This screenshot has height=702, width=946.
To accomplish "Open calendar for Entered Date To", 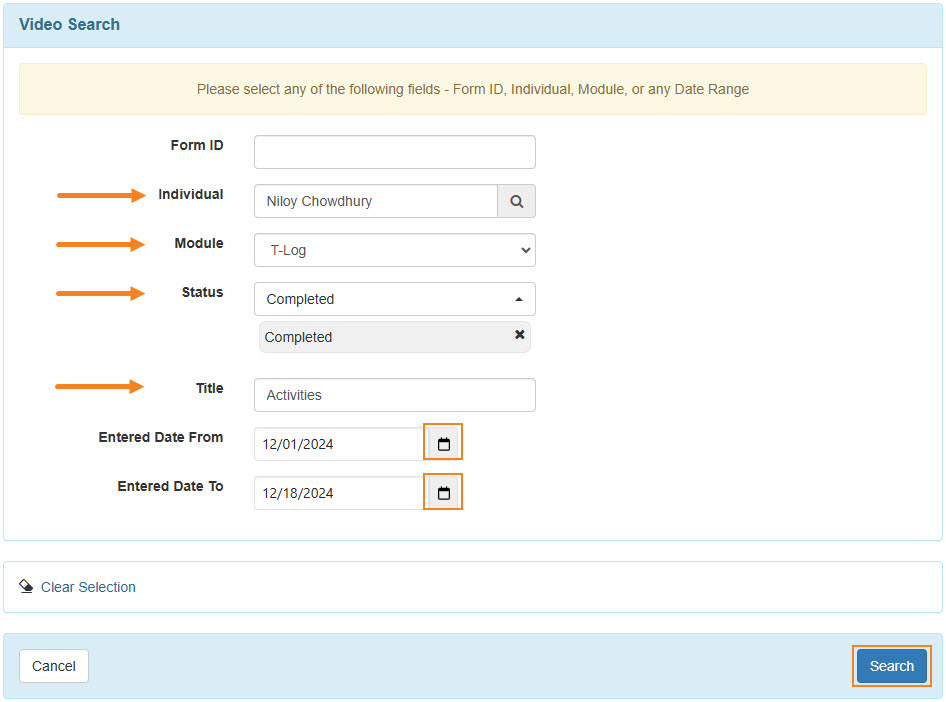I will [443, 493].
